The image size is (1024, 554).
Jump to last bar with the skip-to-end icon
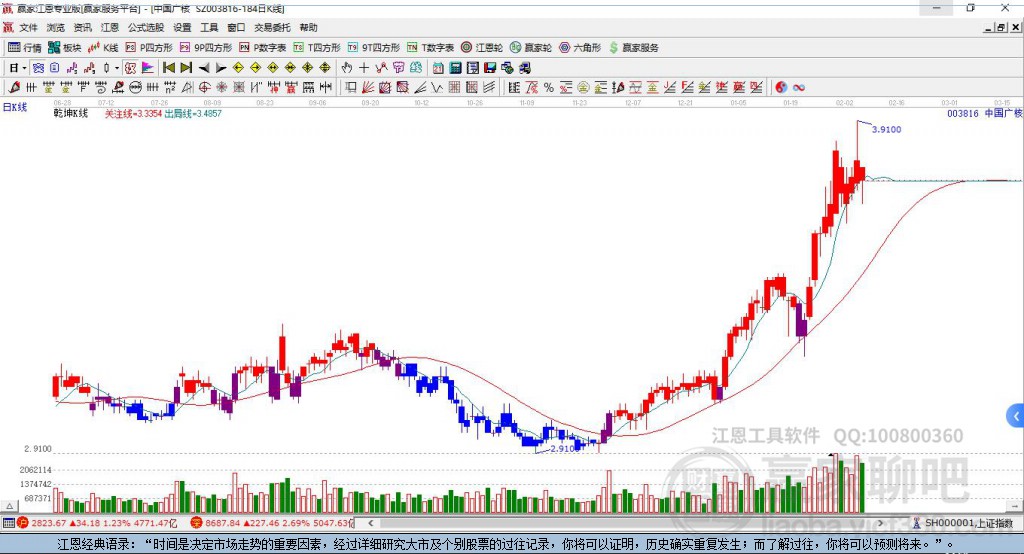tap(186, 68)
